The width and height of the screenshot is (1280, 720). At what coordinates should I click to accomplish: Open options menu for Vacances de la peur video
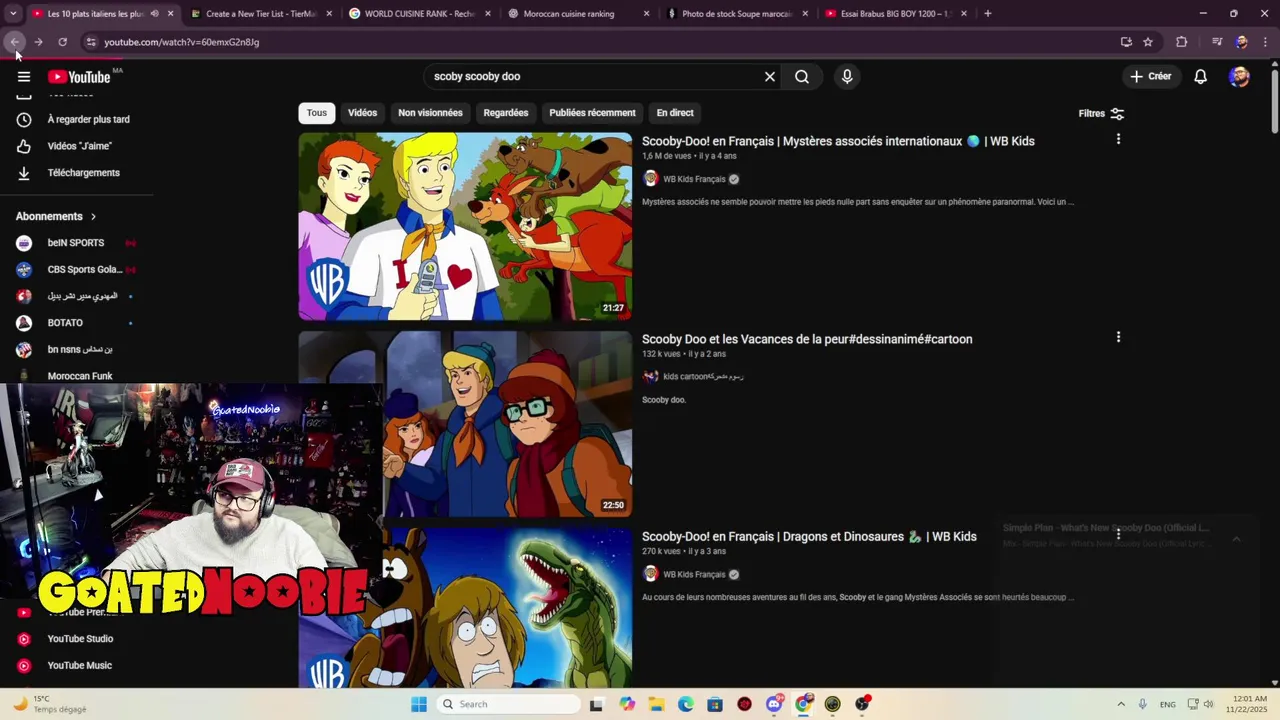click(x=1118, y=337)
